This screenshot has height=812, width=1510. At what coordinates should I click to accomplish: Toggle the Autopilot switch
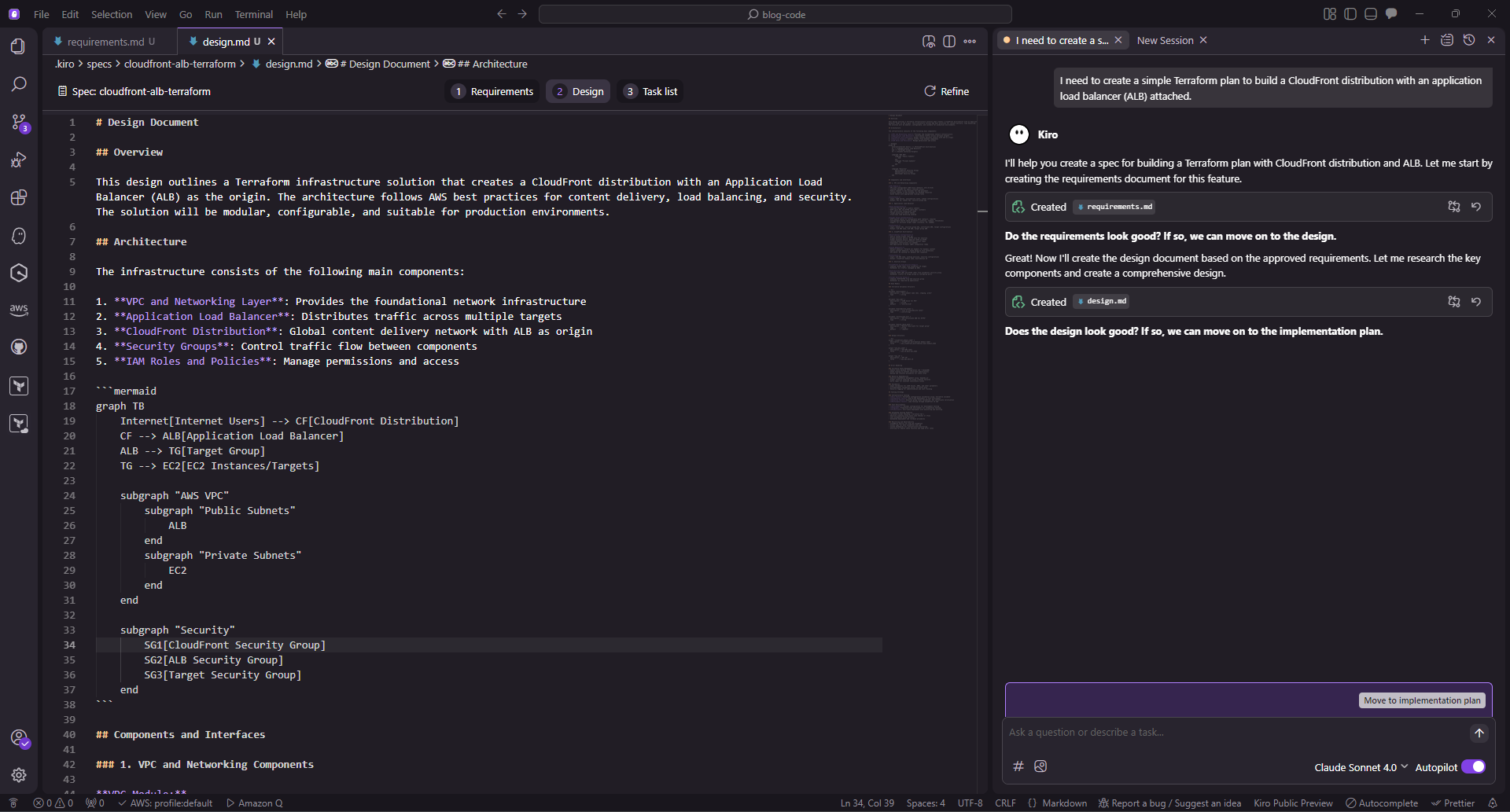(1474, 767)
